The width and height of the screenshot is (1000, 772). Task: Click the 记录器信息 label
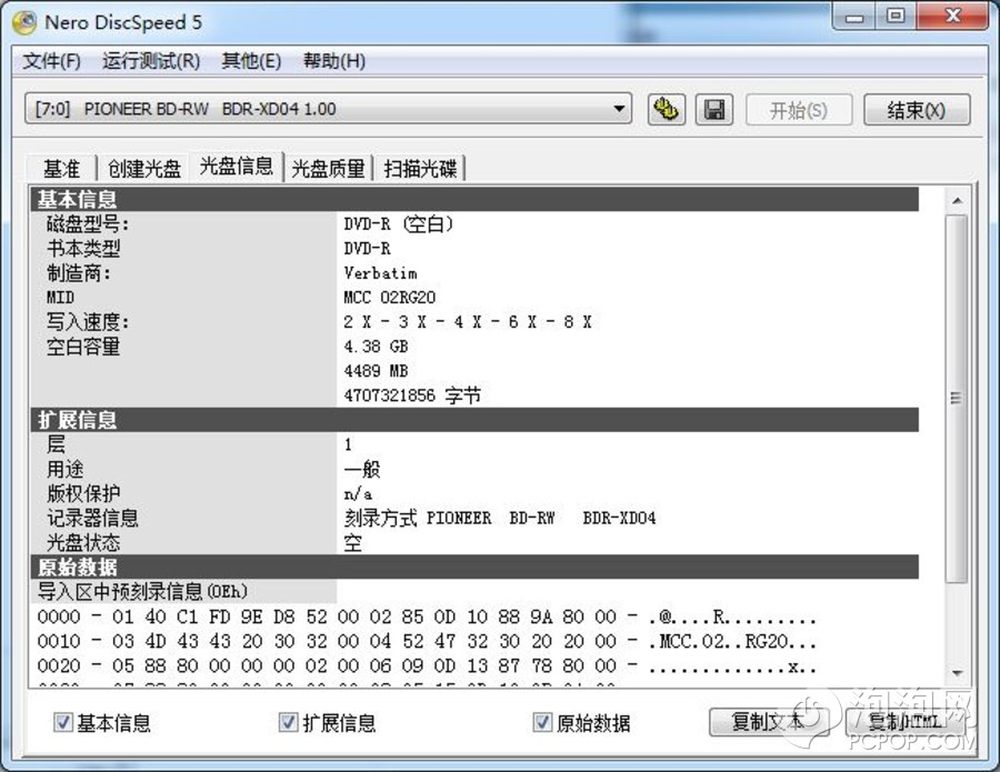(92, 518)
